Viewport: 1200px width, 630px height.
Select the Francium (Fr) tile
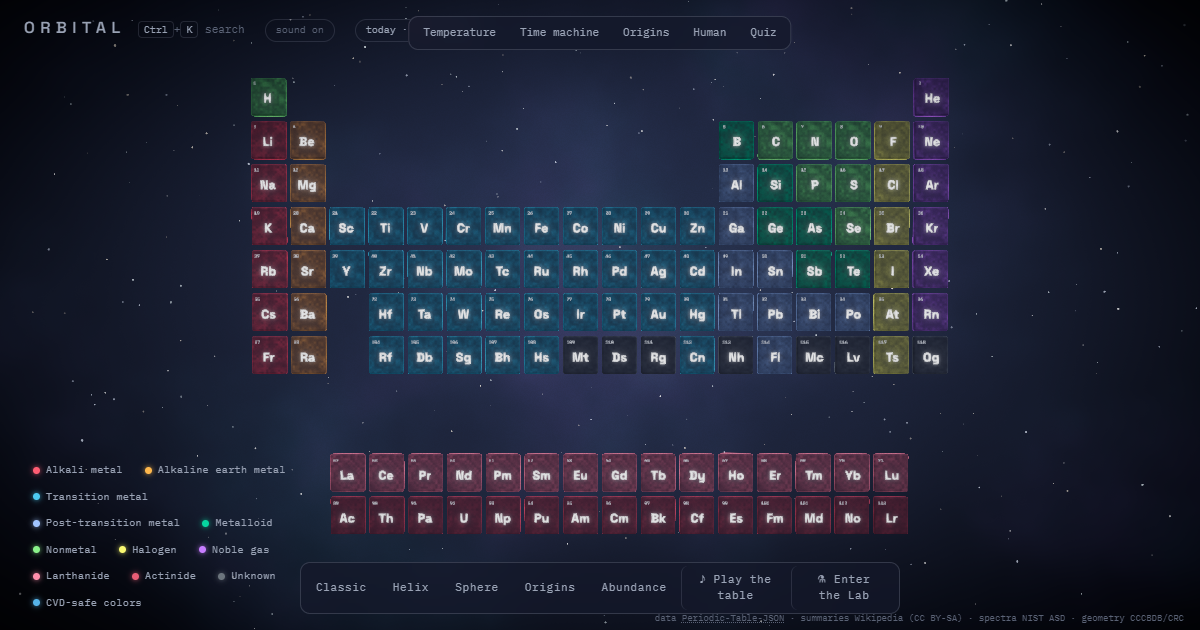click(x=269, y=355)
